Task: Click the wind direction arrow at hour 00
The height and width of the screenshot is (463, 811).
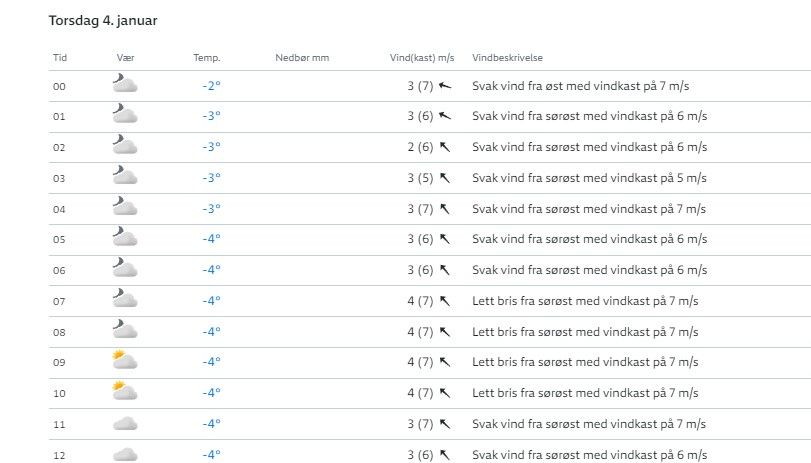Action: pos(445,86)
